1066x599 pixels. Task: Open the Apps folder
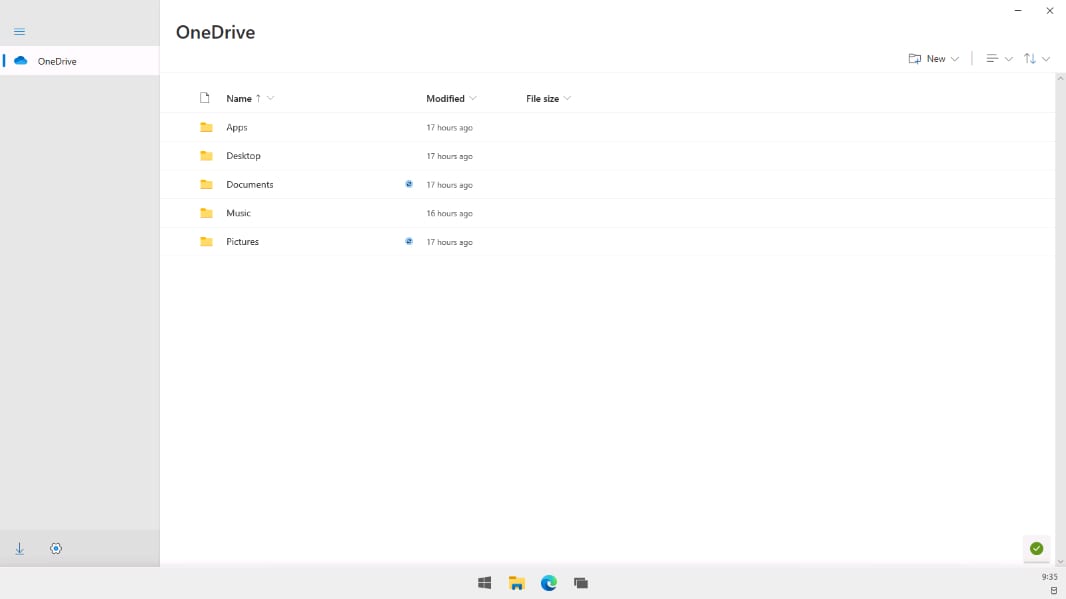237,127
